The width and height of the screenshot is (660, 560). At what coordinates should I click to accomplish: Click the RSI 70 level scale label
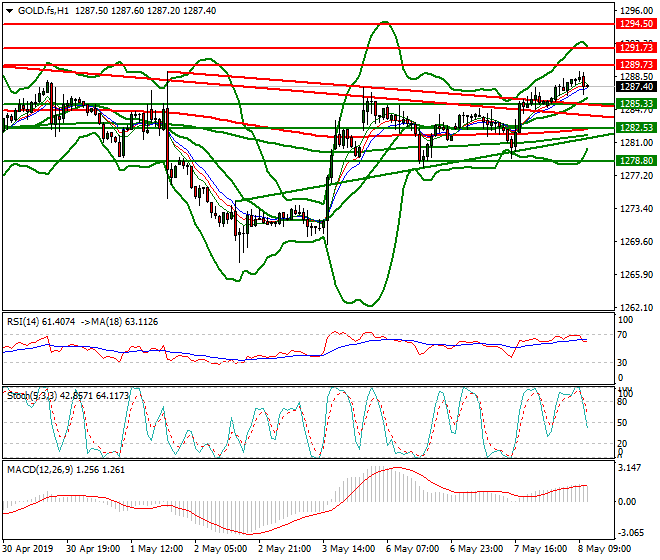(x=623, y=335)
